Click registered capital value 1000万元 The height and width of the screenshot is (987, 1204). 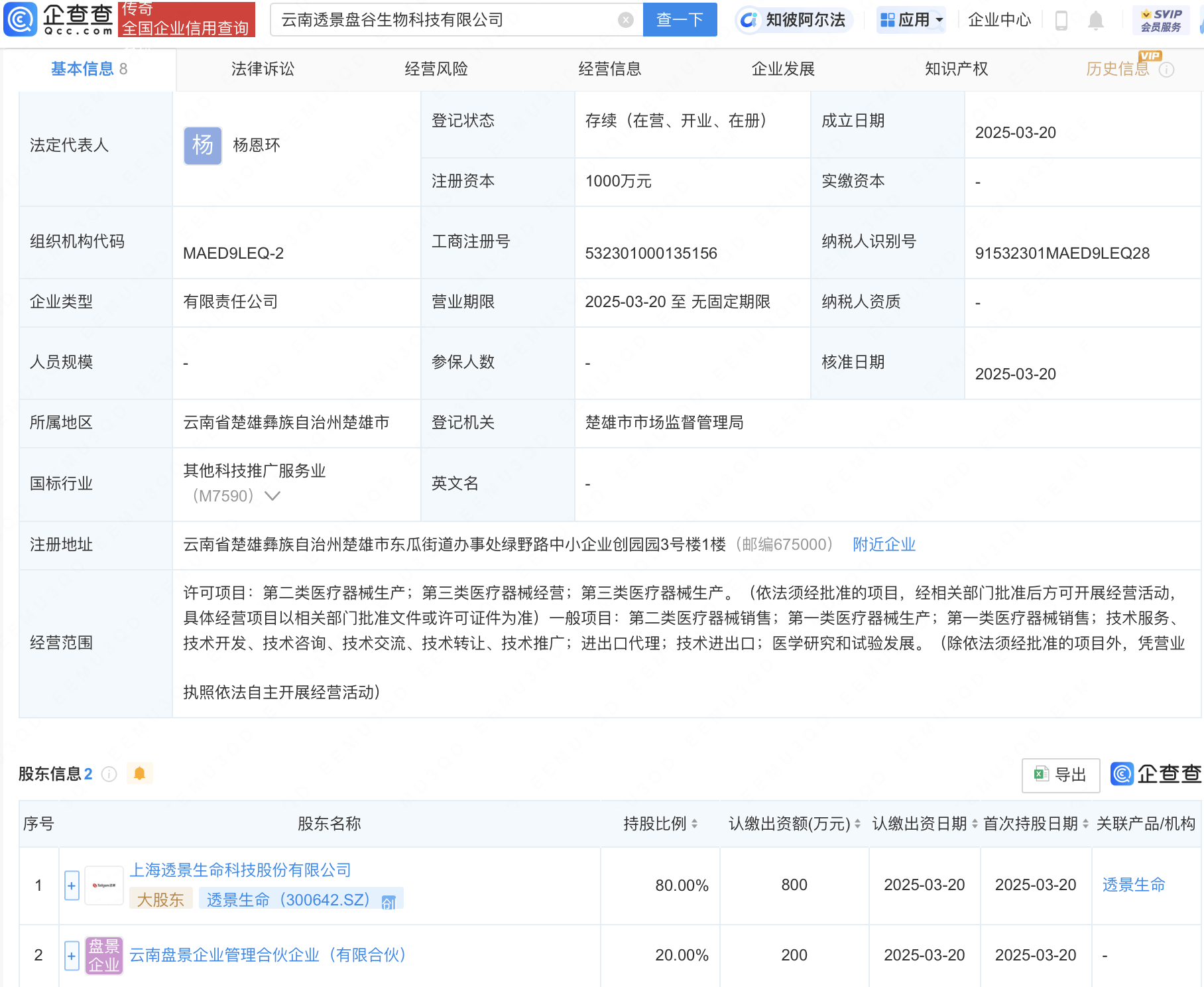coord(619,181)
